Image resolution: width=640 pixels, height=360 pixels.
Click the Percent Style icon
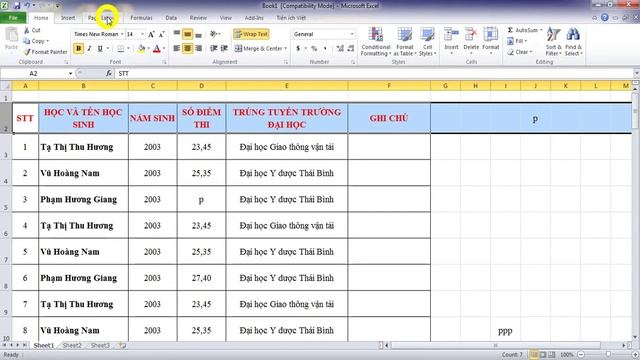[314, 49]
